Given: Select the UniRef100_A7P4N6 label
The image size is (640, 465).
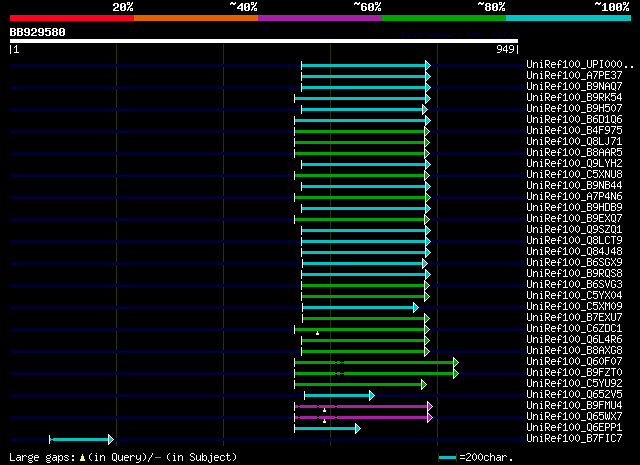Looking at the screenshot, I should (x=574, y=197).
